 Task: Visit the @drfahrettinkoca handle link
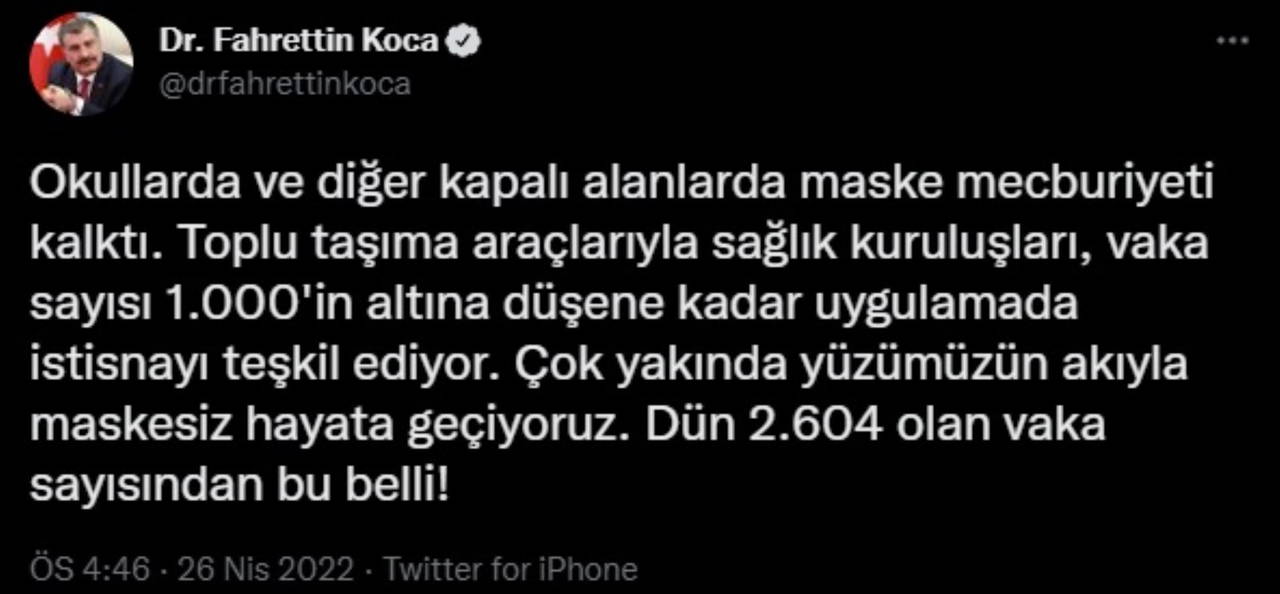pyautogui.click(x=284, y=84)
